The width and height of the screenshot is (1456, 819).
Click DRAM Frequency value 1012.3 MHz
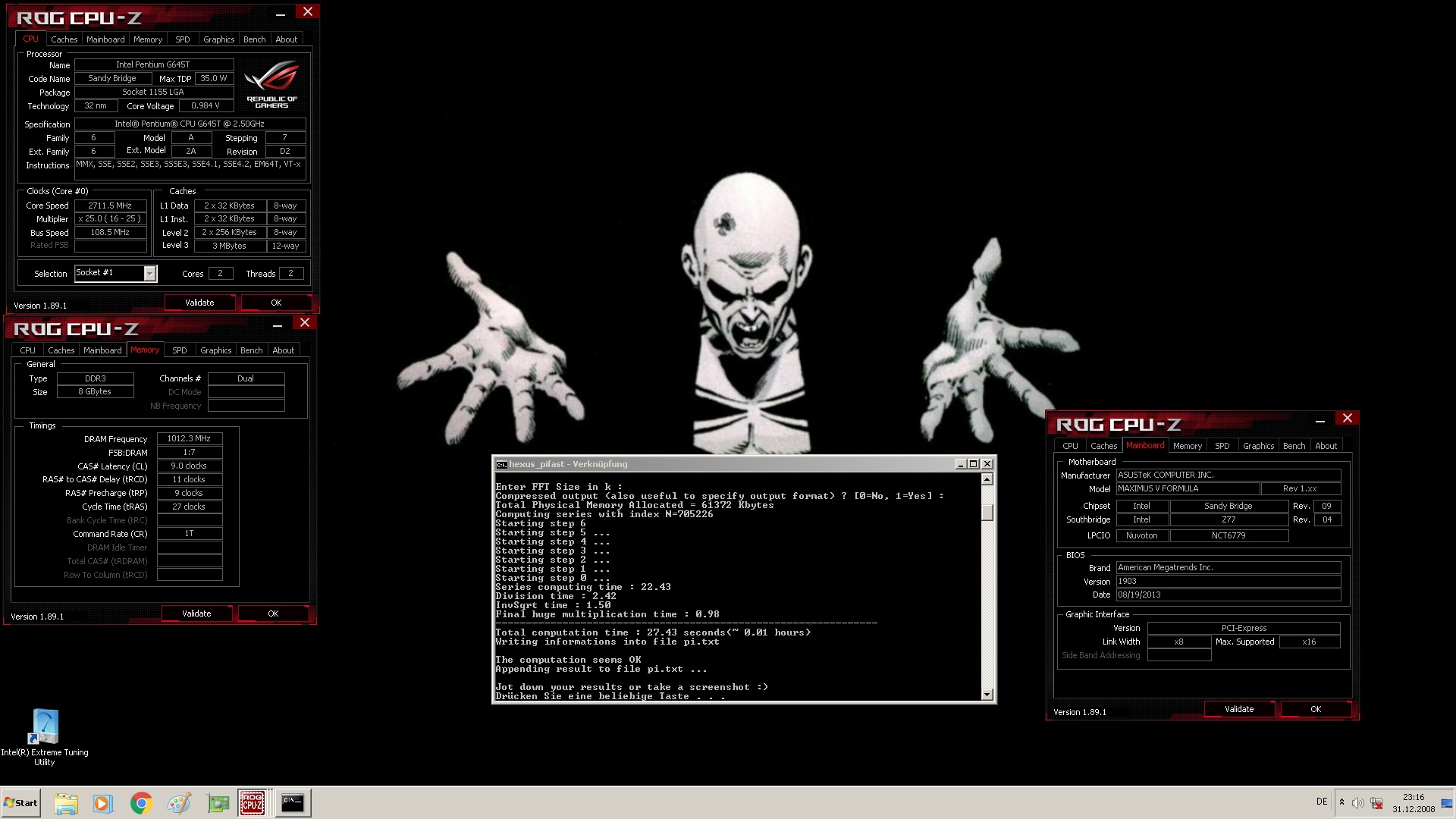[x=190, y=438]
